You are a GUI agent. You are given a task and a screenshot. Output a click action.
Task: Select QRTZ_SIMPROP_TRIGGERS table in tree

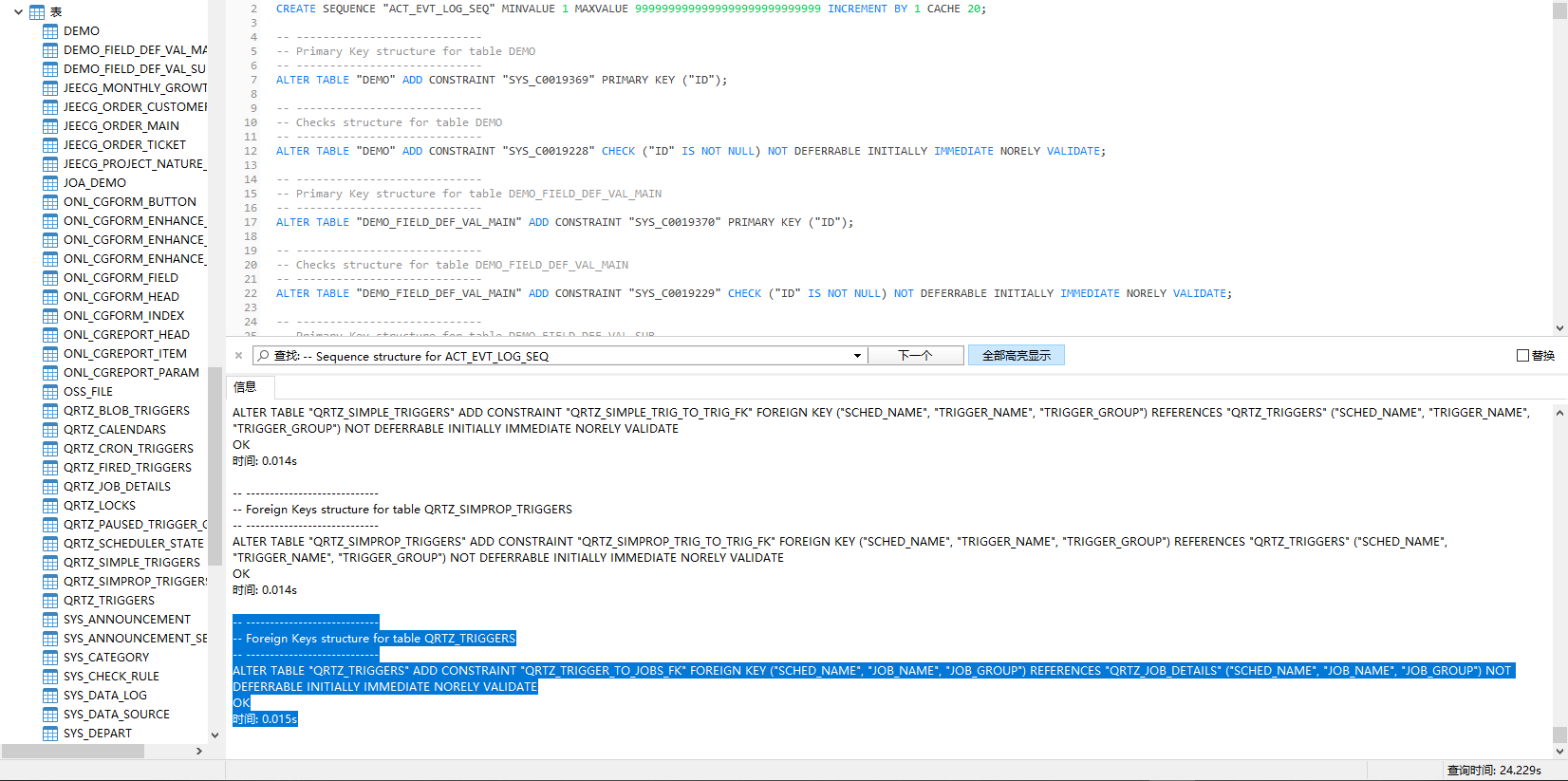pos(136,582)
